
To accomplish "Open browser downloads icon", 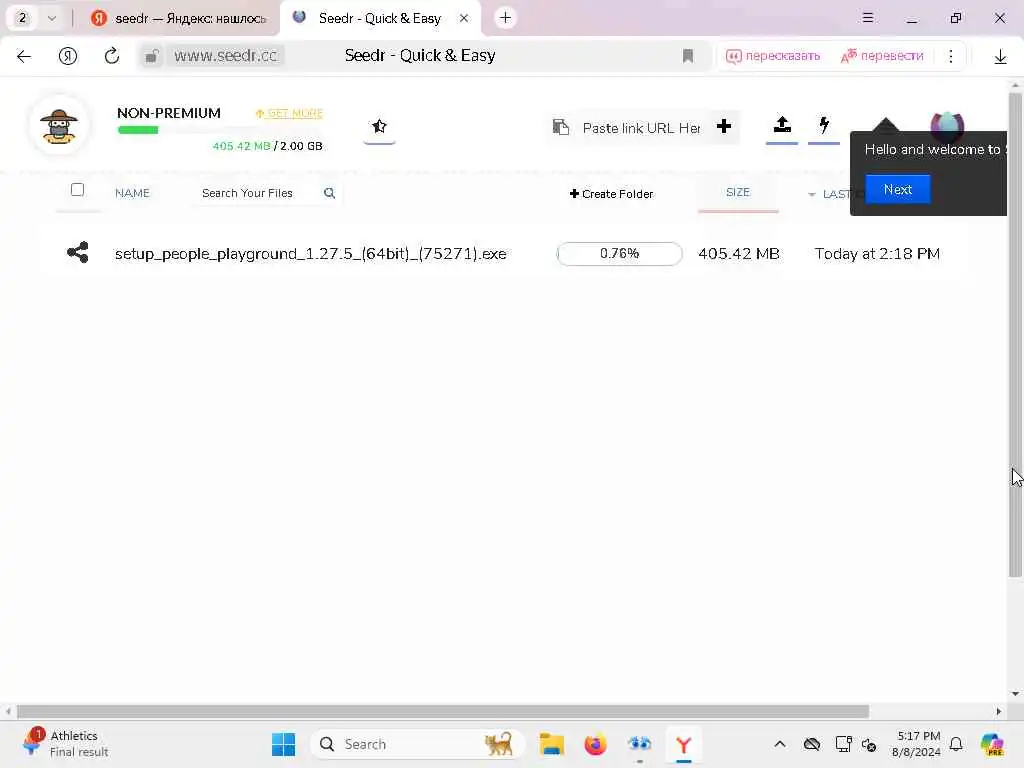I will pos(1000,57).
